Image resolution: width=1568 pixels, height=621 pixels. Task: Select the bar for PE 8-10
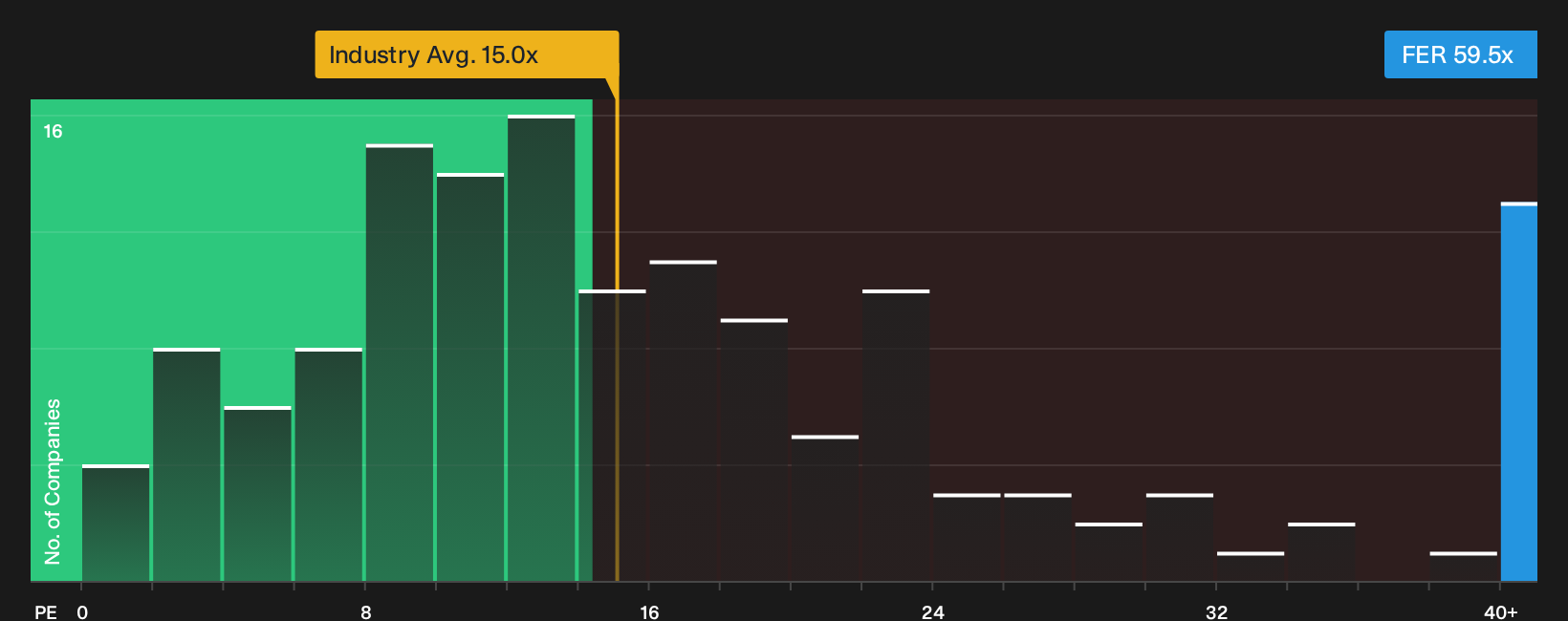click(x=400, y=362)
